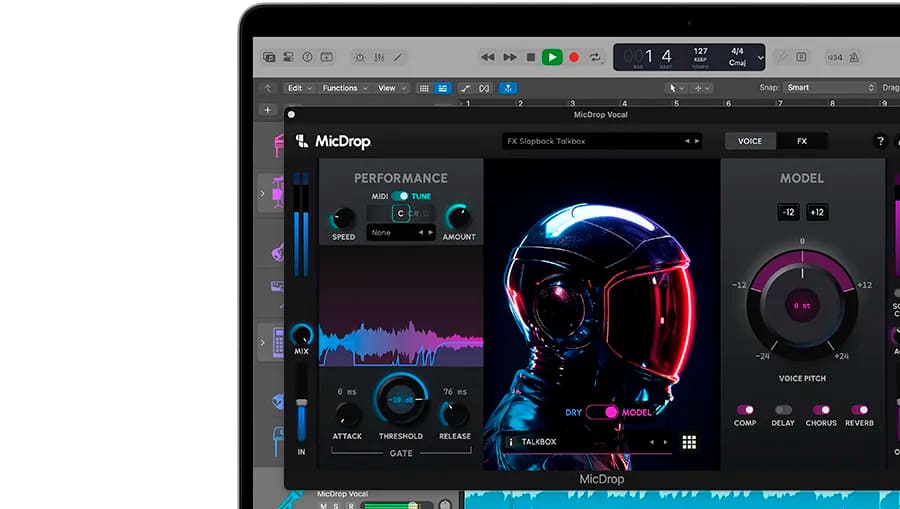Viewport: 900px width, 509px height.
Task: Open the LCD display mode chevron
Action: coord(760,57)
